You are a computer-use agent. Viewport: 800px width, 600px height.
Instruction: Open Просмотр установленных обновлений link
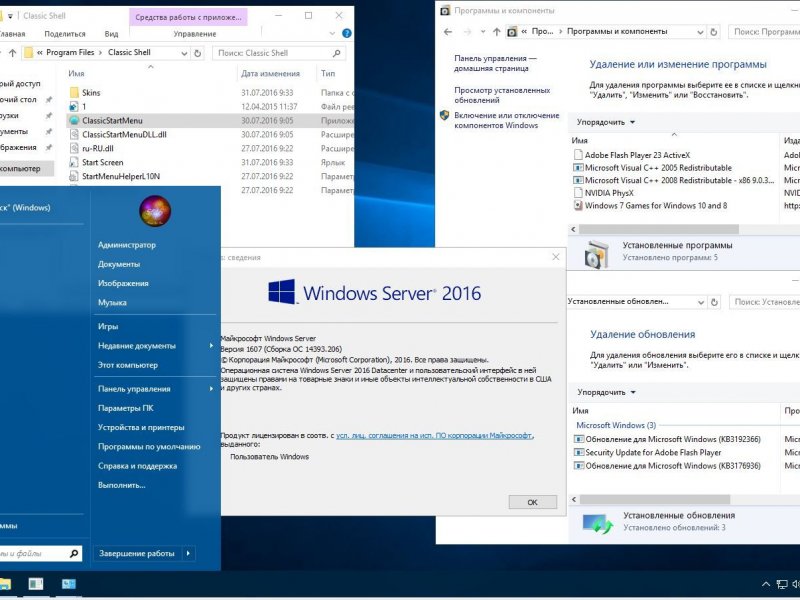502,95
